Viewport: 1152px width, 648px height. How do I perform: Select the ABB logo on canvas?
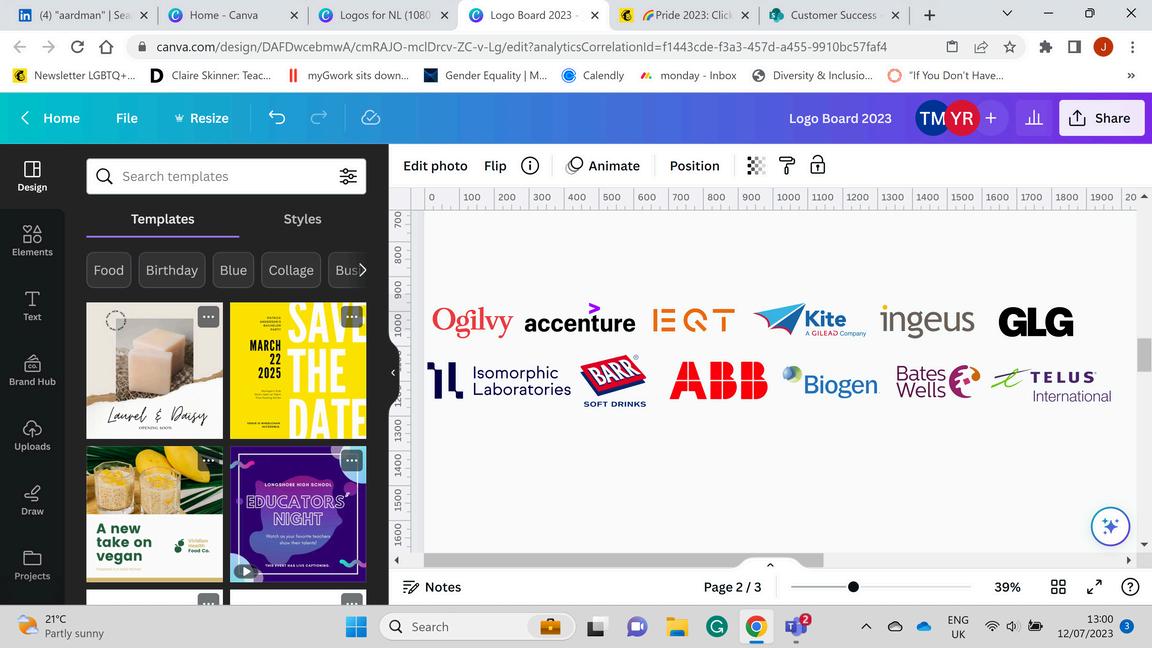719,380
